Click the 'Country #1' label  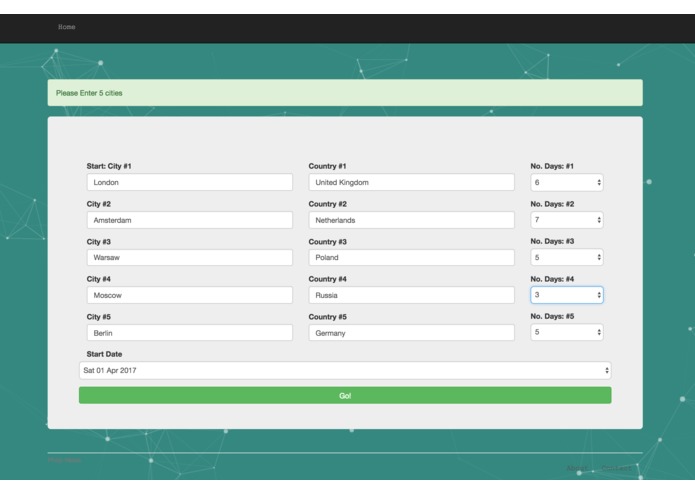point(328,166)
